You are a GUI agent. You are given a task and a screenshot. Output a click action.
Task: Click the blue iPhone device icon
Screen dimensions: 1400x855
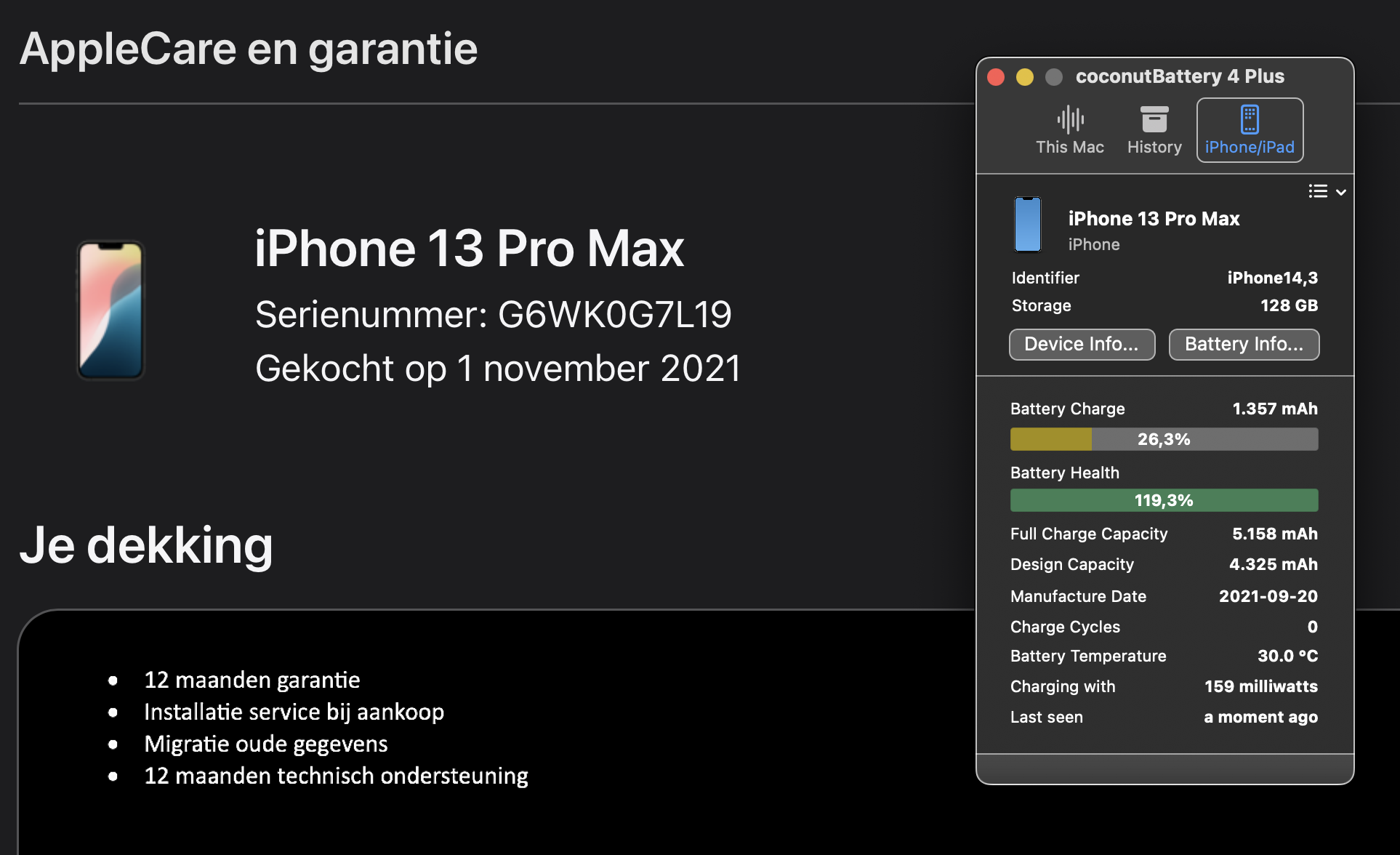point(1027,225)
